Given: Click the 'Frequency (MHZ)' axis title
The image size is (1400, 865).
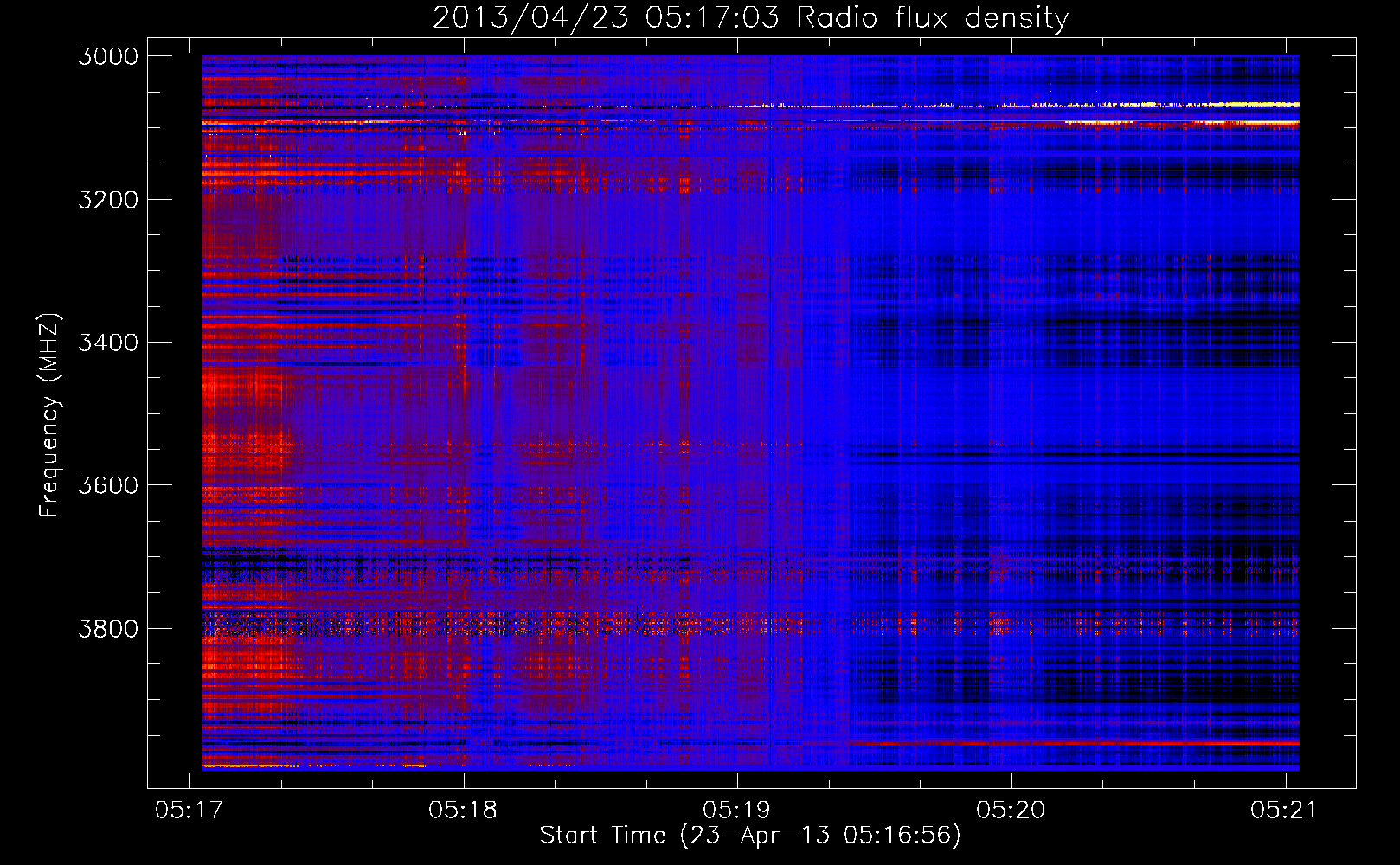Looking at the screenshot, I should [48, 415].
